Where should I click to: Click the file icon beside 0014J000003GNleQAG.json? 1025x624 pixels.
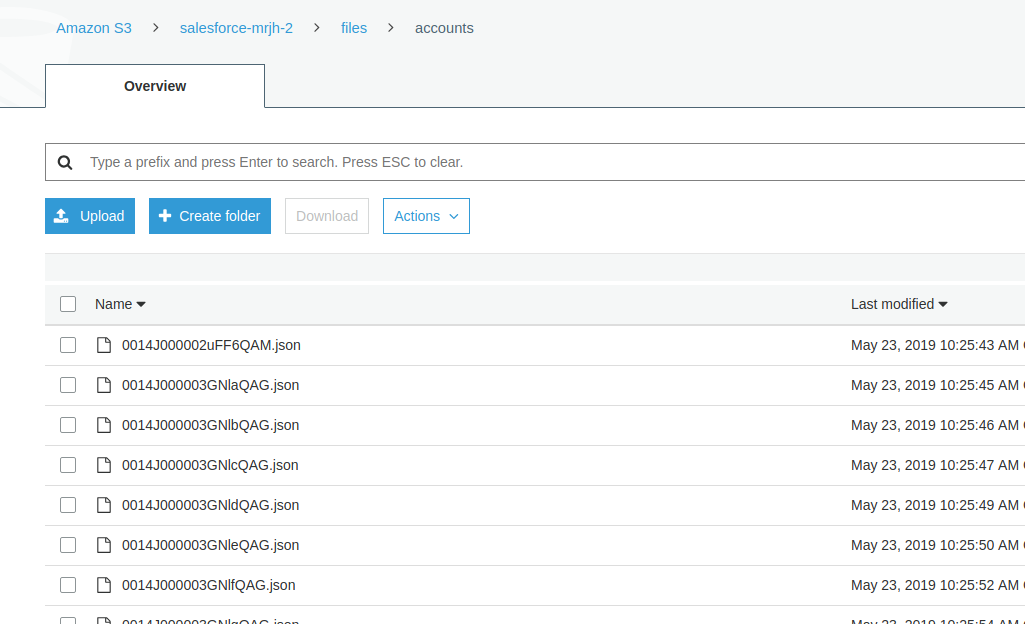[104, 544]
